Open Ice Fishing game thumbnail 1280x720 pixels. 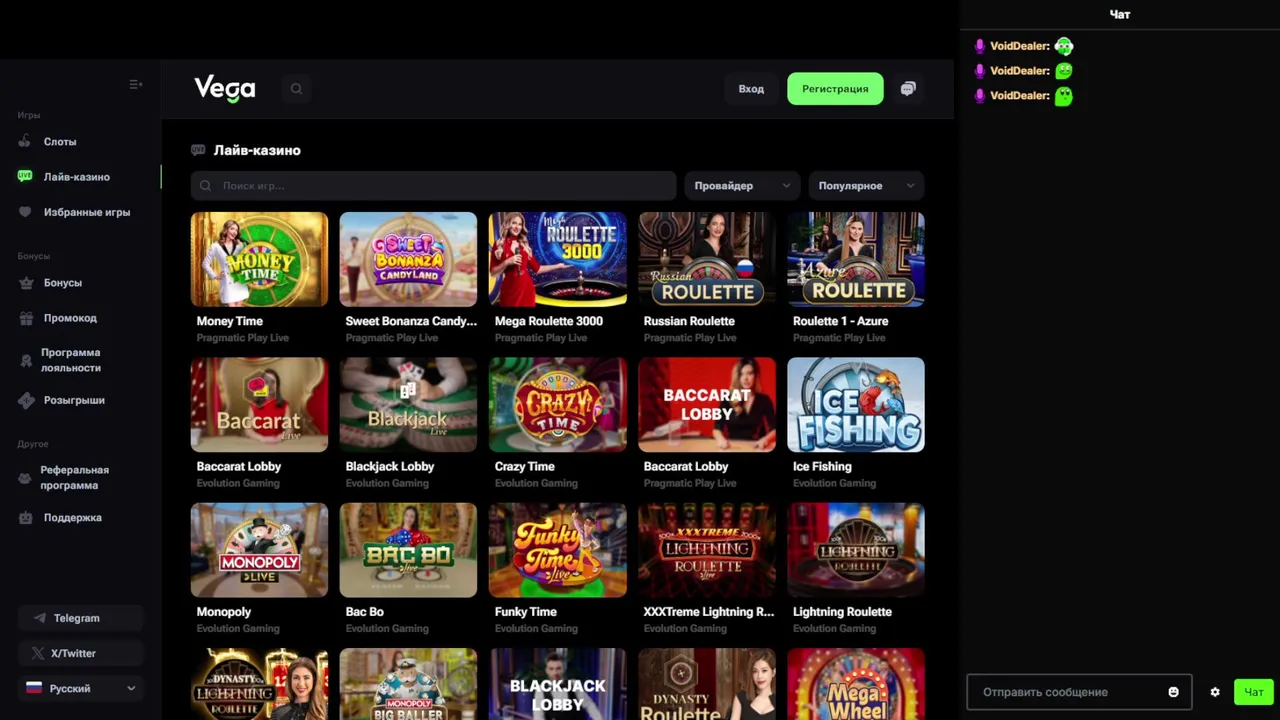tap(856, 404)
